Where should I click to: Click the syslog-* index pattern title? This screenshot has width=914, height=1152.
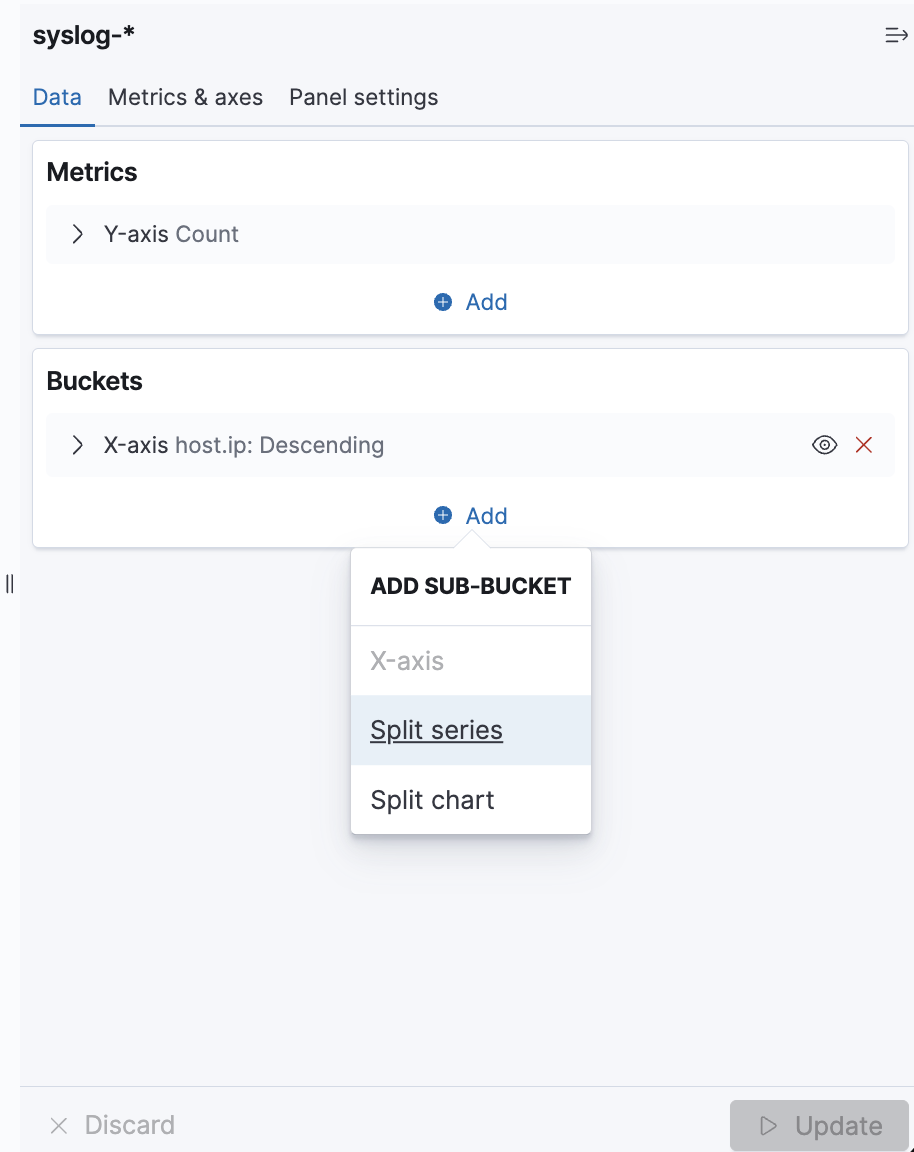click(x=84, y=36)
